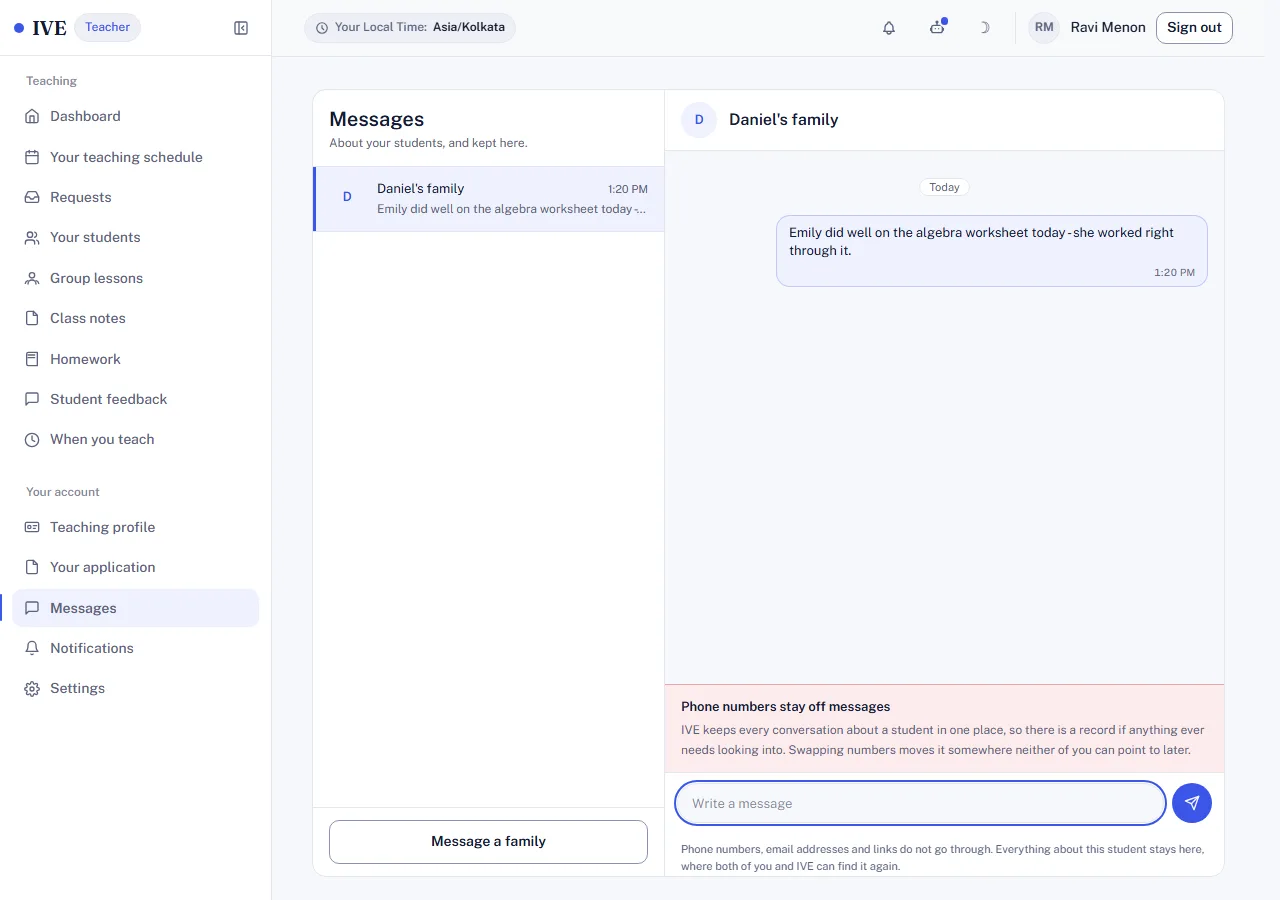Go to the Homework page

coord(136,359)
